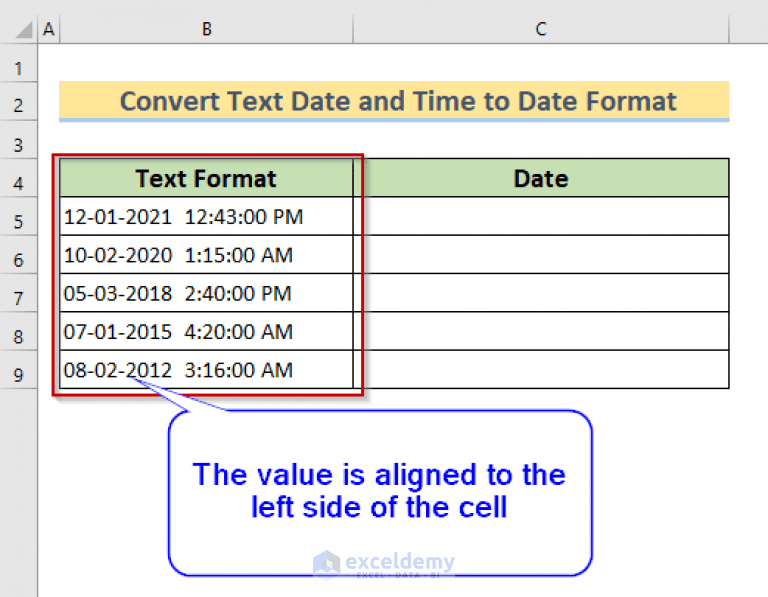Image resolution: width=768 pixels, height=597 pixels.
Task: Click the 'Date' header cell
Action: (541, 178)
